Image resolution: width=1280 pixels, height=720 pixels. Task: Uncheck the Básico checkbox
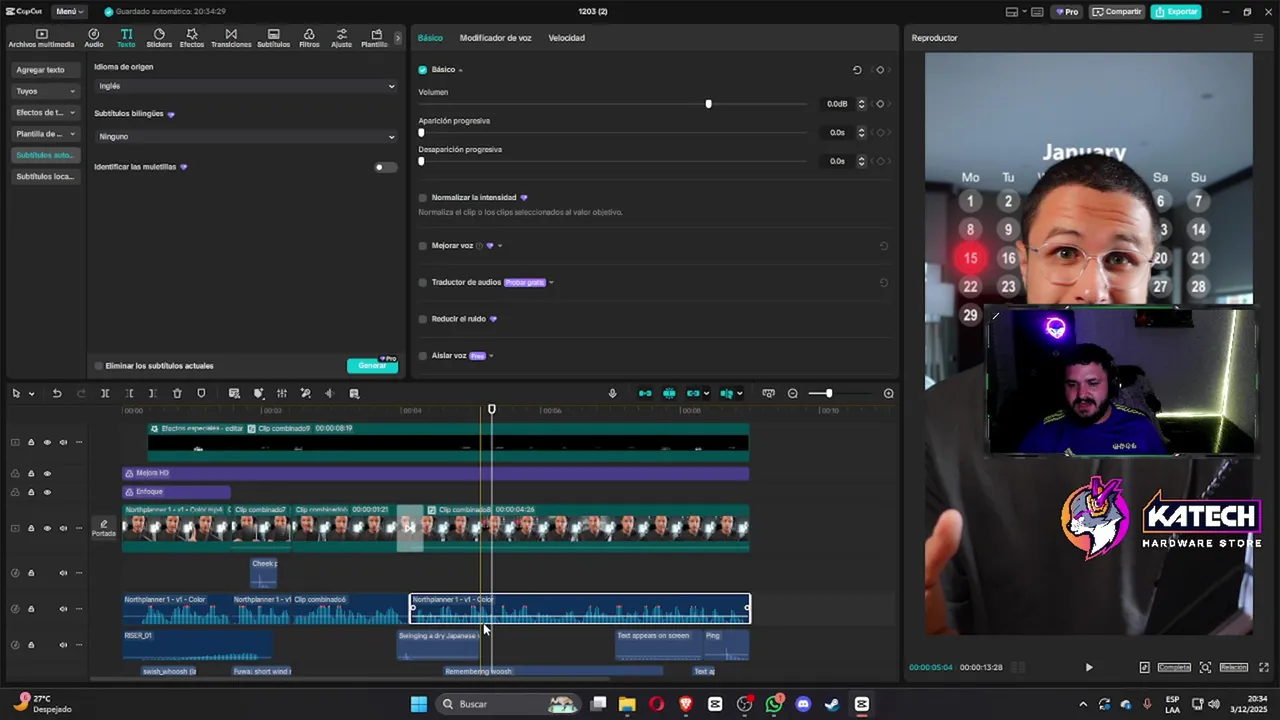pos(422,70)
